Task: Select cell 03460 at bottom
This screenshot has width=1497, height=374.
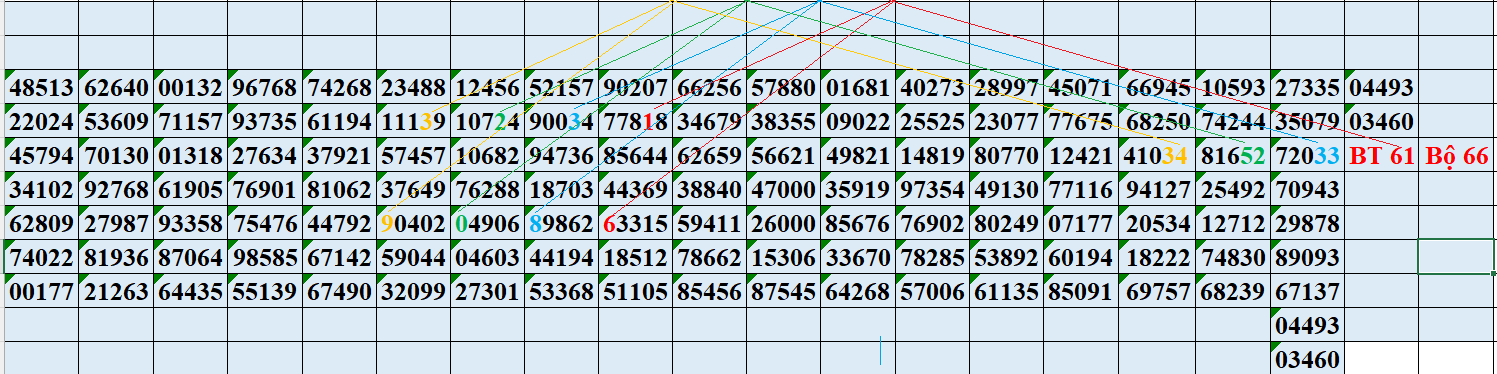Action: [1308, 359]
